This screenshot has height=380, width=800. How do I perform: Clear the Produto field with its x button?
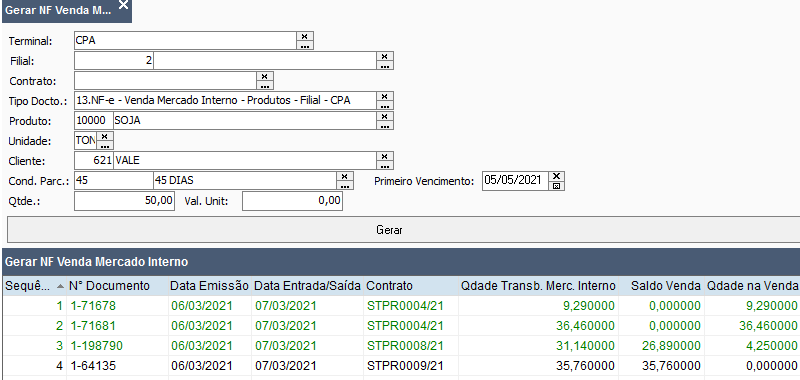(x=385, y=116)
